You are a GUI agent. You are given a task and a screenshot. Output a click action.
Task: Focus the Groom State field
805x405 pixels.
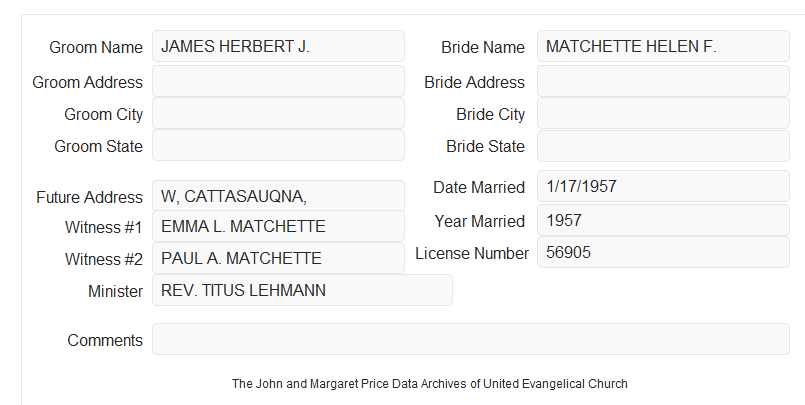[278, 145]
